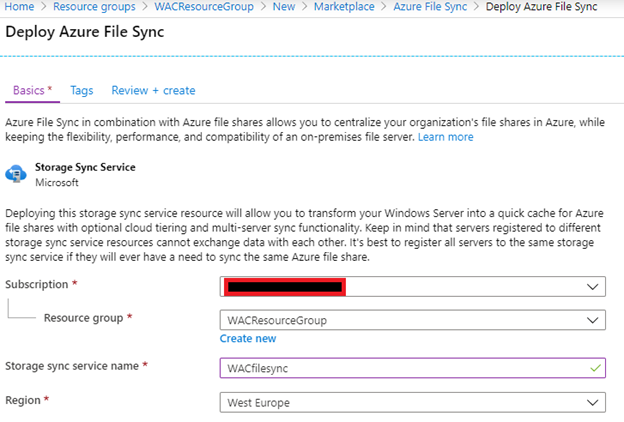Image resolution: width=624 pixels, height=422 pixels.
Task: Click the Storage Sync Service cloud icon
Action: [16, 174]
